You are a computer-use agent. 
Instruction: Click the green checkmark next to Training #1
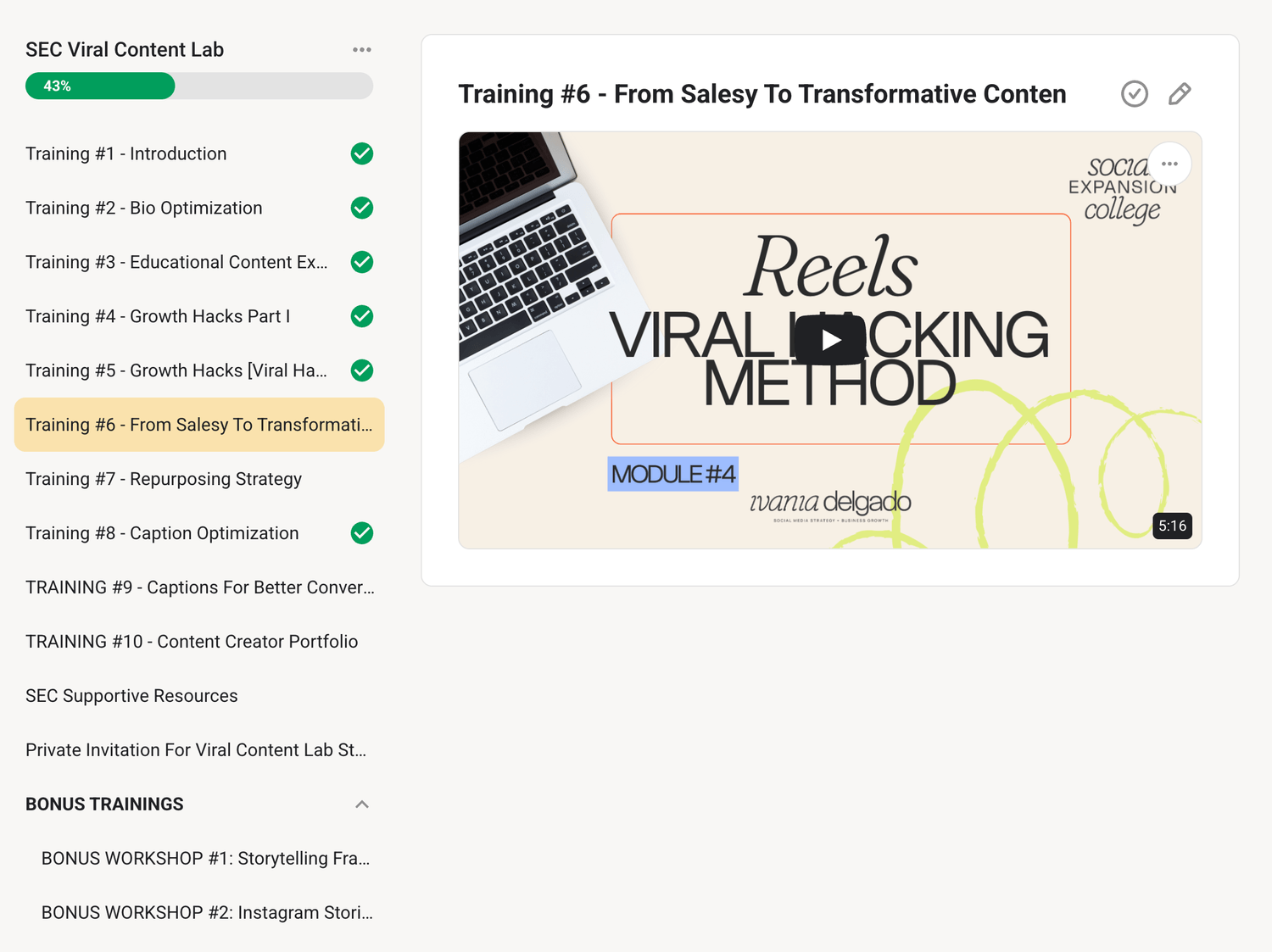click(x=362, y=153)
